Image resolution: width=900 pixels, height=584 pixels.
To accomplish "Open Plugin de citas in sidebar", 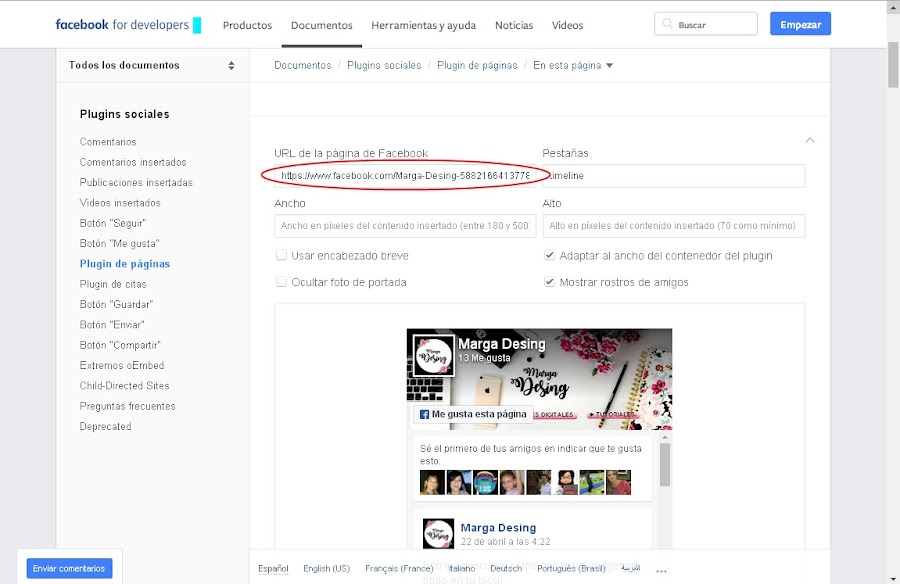I will point(113,284).
